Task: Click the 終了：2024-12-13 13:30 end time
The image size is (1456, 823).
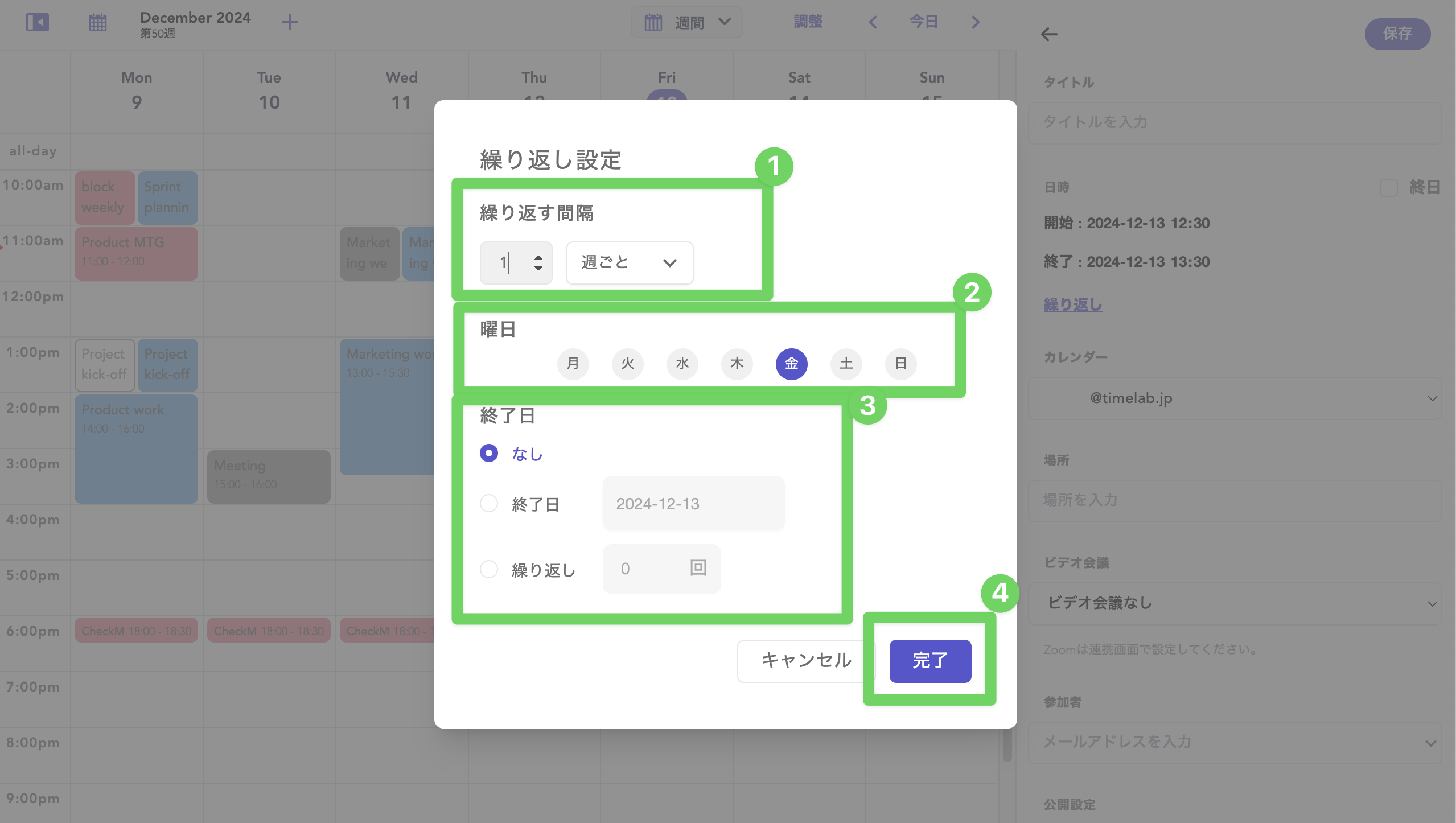Action: point(1126,262)
